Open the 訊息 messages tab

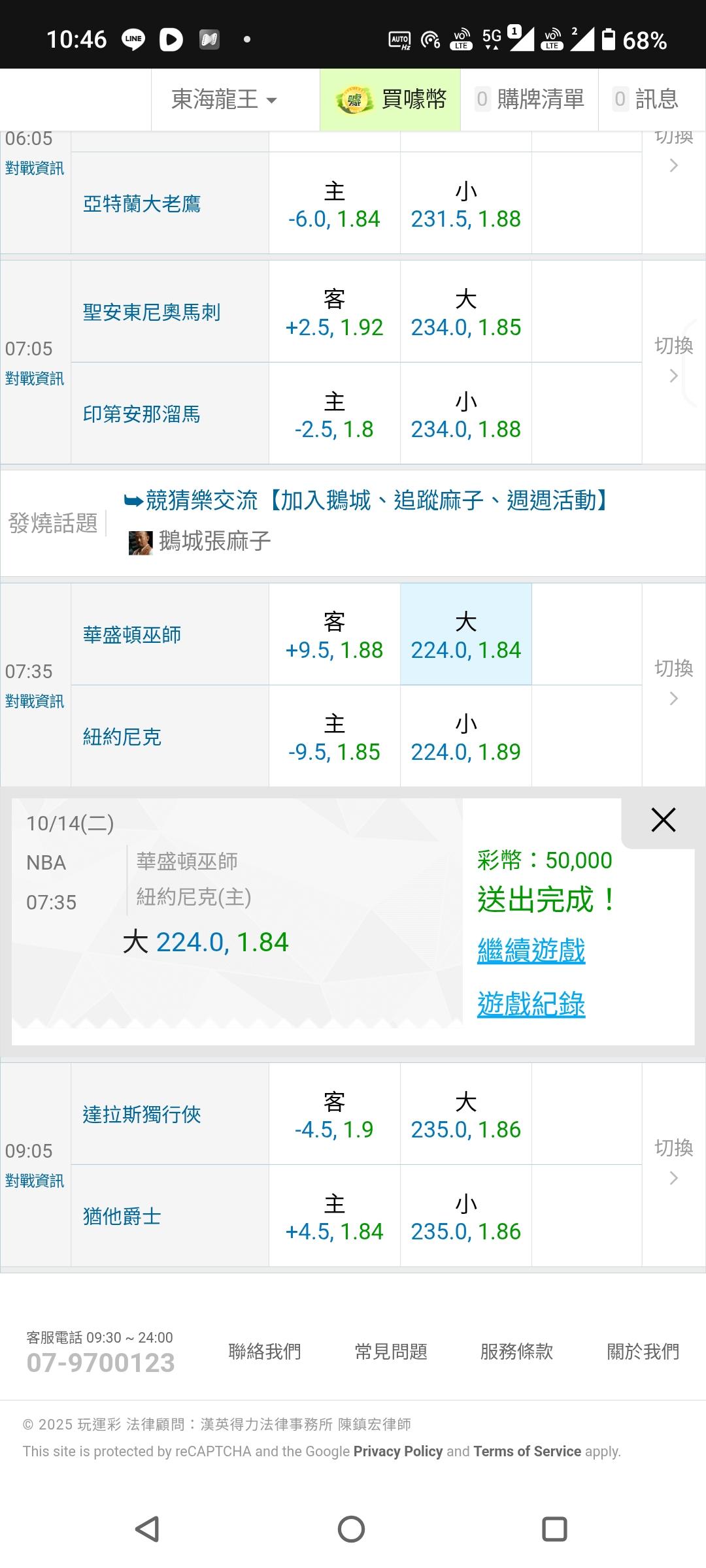(646, 100)
